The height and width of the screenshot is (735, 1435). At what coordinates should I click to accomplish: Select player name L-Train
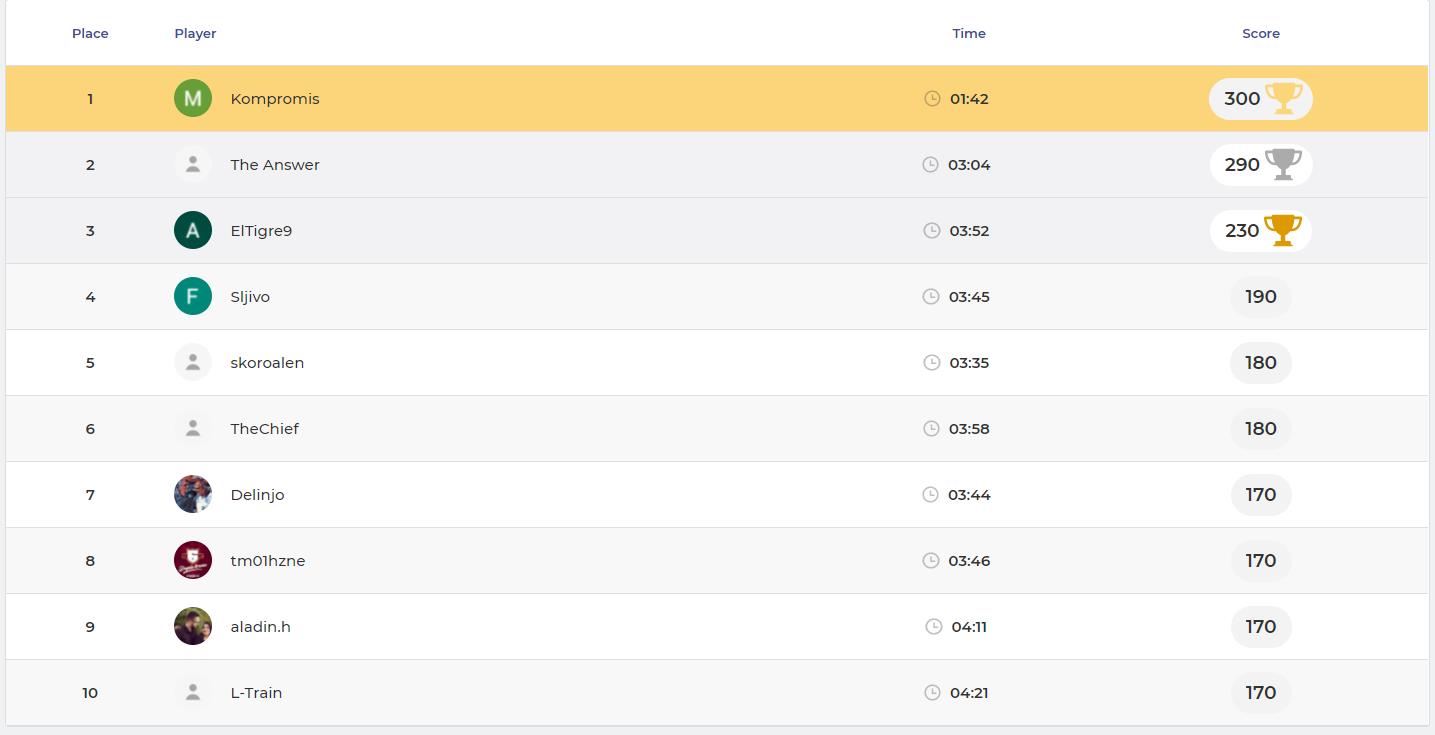256,693
